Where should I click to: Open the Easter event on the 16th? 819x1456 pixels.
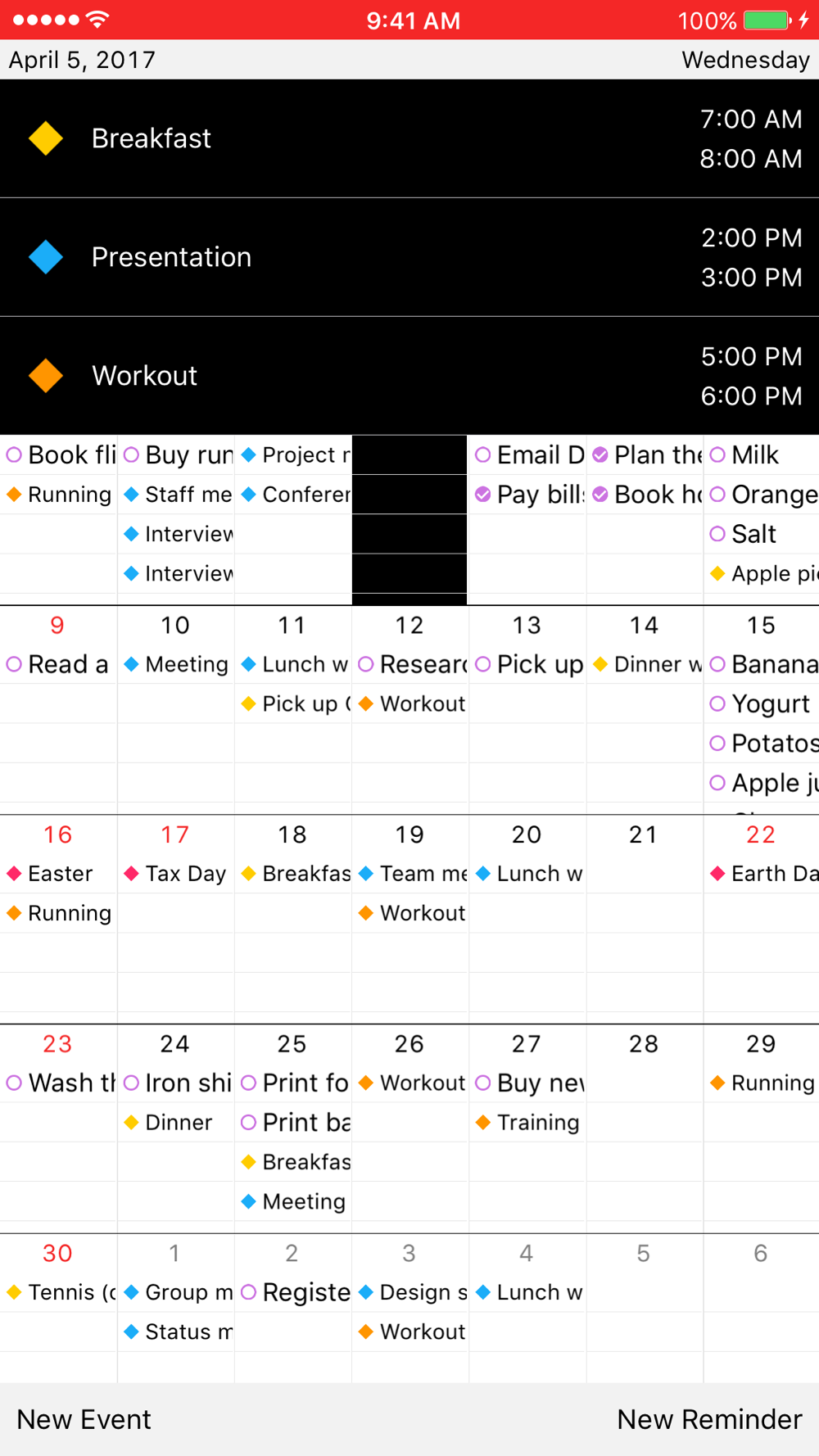(59, 874)
